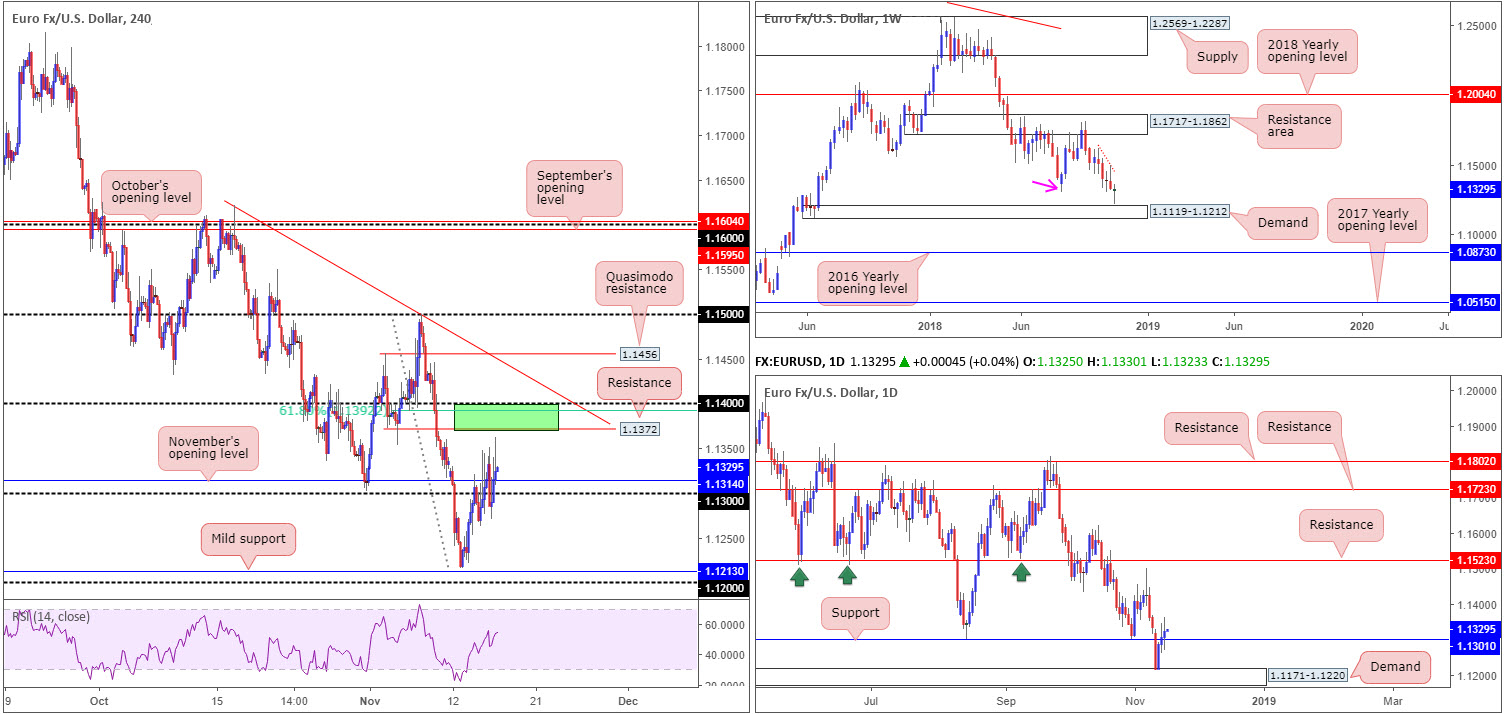
Task: Click the FX:EURUSD, 1D symbol header
Action: tap(800, 360)
